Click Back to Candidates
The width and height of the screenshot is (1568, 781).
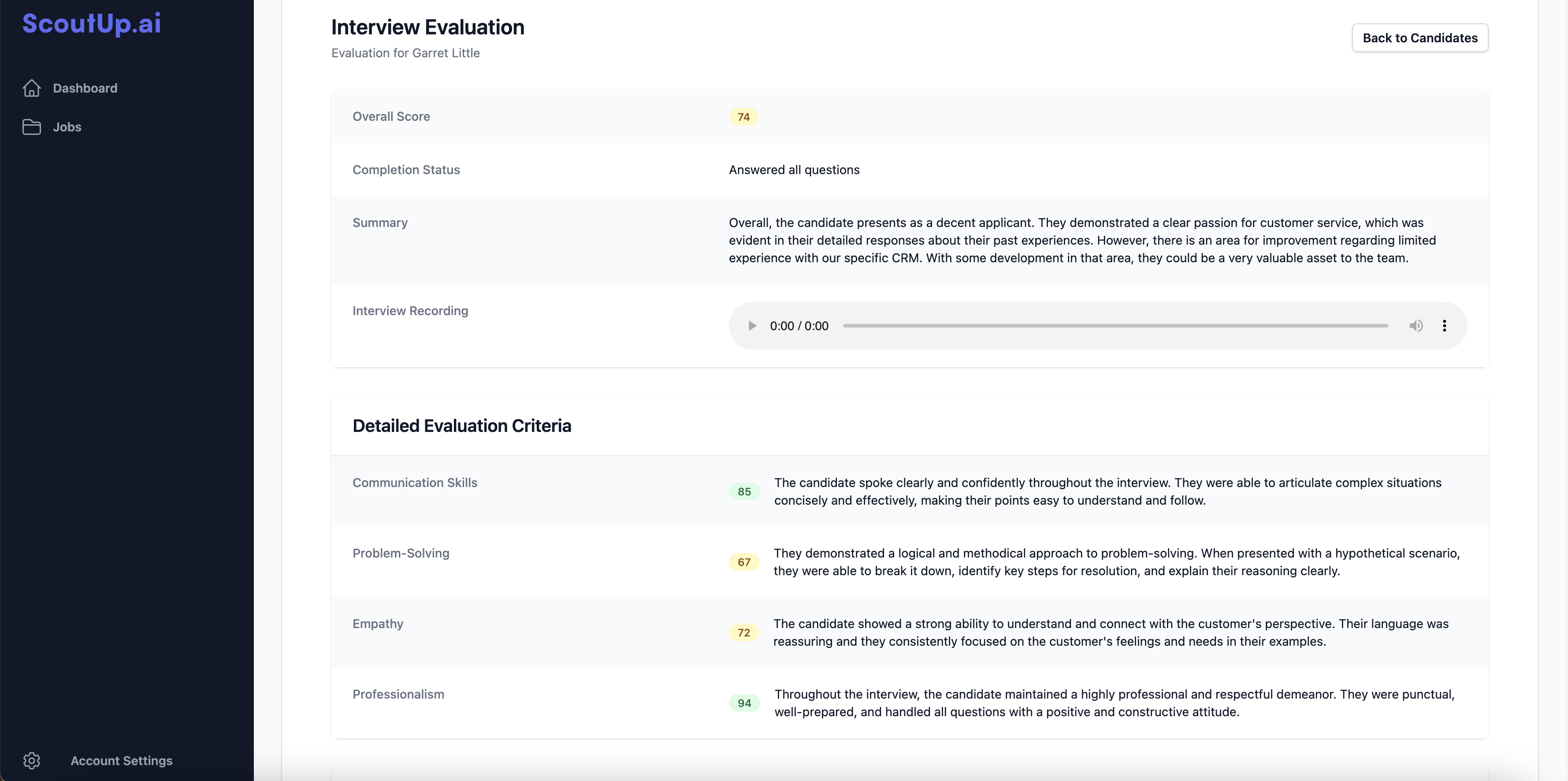[x=1419, y=37]
